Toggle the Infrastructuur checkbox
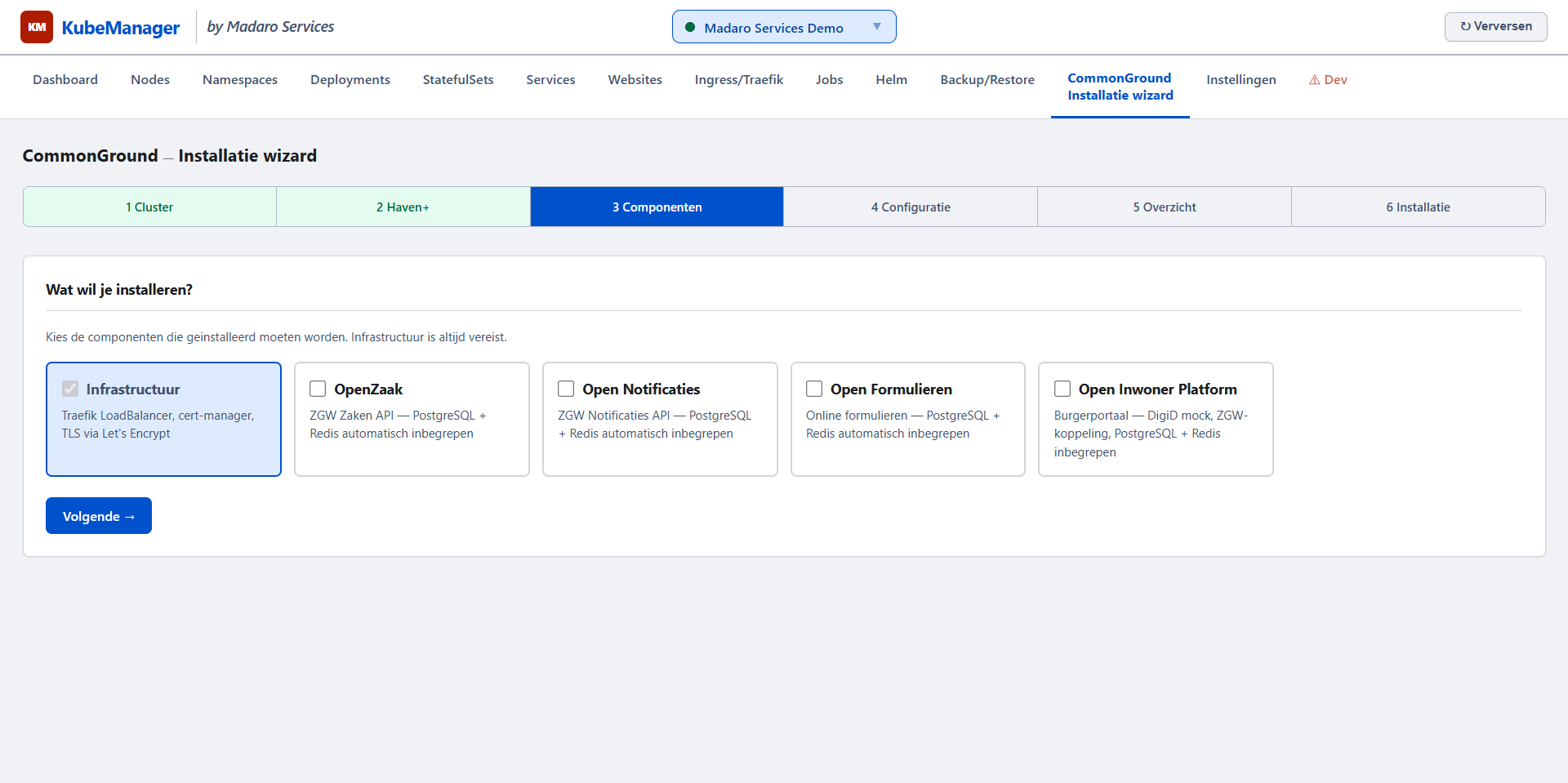 coord(70,389)
